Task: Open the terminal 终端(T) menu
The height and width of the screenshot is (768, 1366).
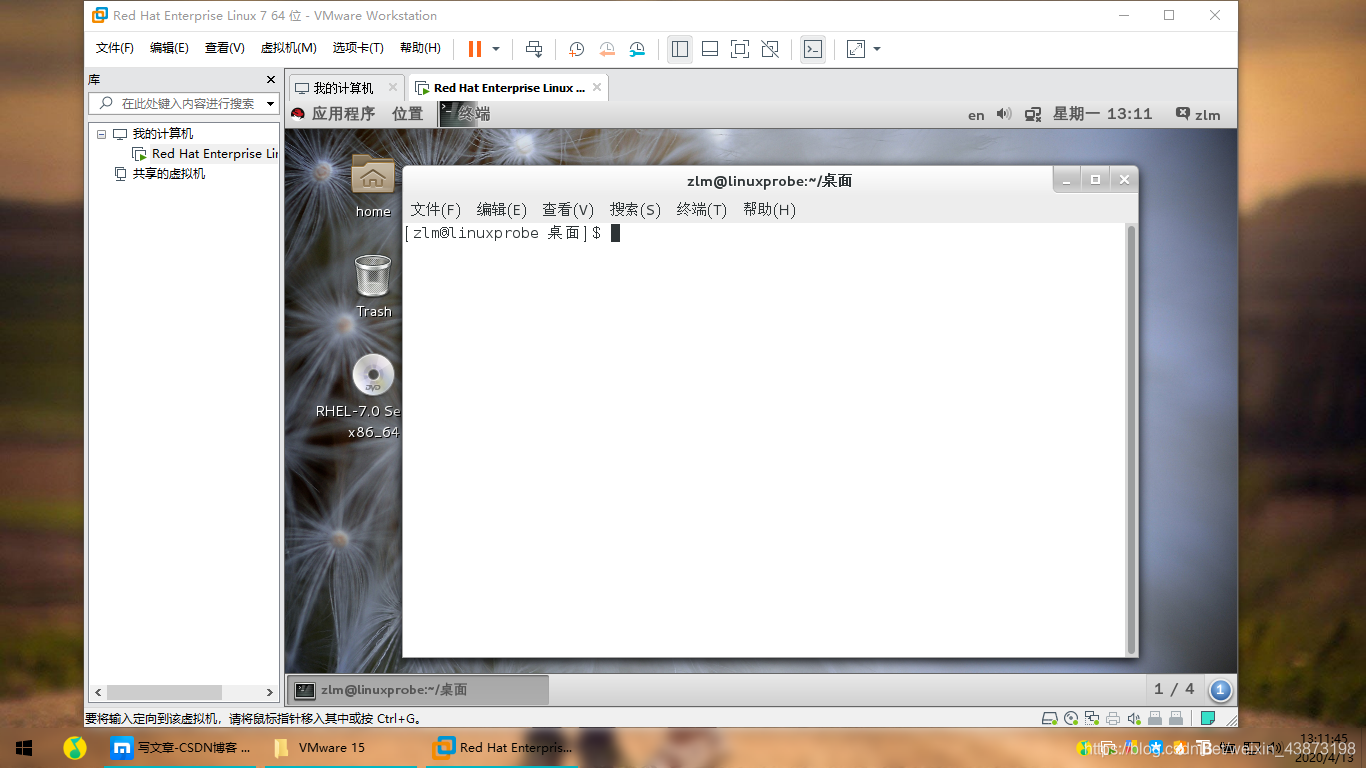Action: pos(702,209)
